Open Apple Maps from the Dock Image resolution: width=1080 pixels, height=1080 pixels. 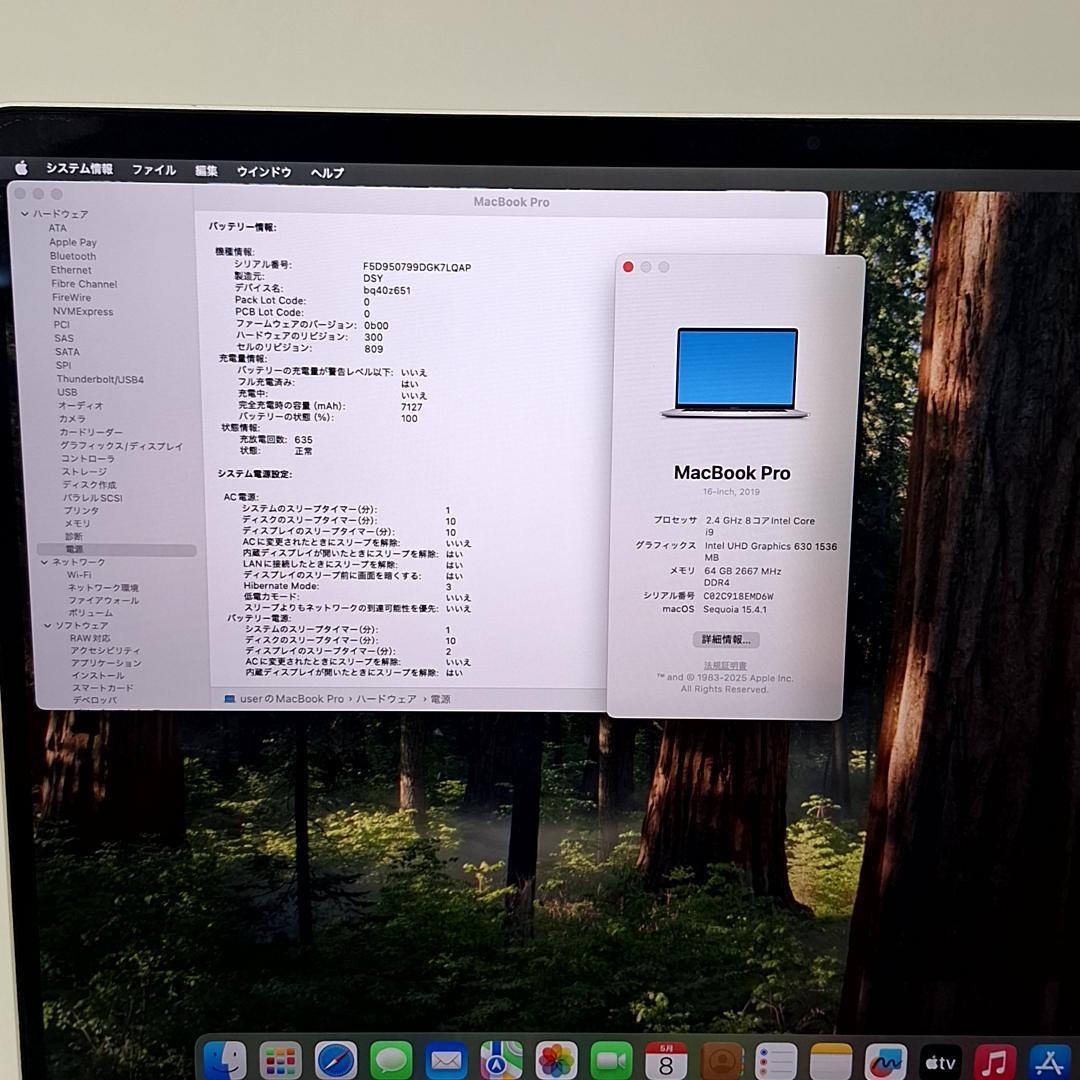tap(501, 1058)
